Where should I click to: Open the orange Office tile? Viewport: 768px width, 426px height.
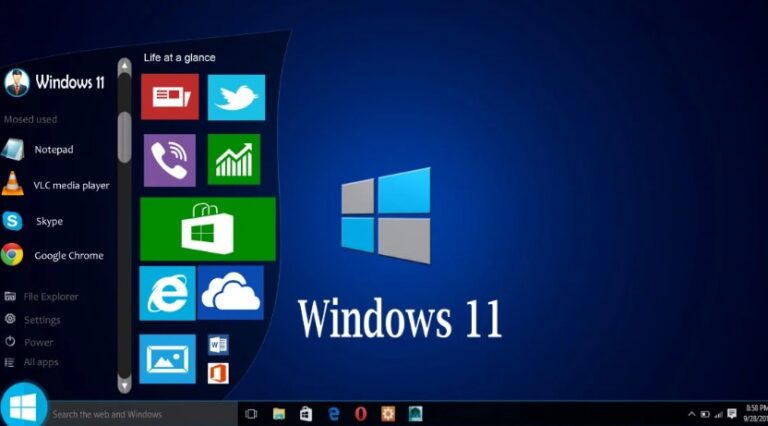[x=218, y=373]
